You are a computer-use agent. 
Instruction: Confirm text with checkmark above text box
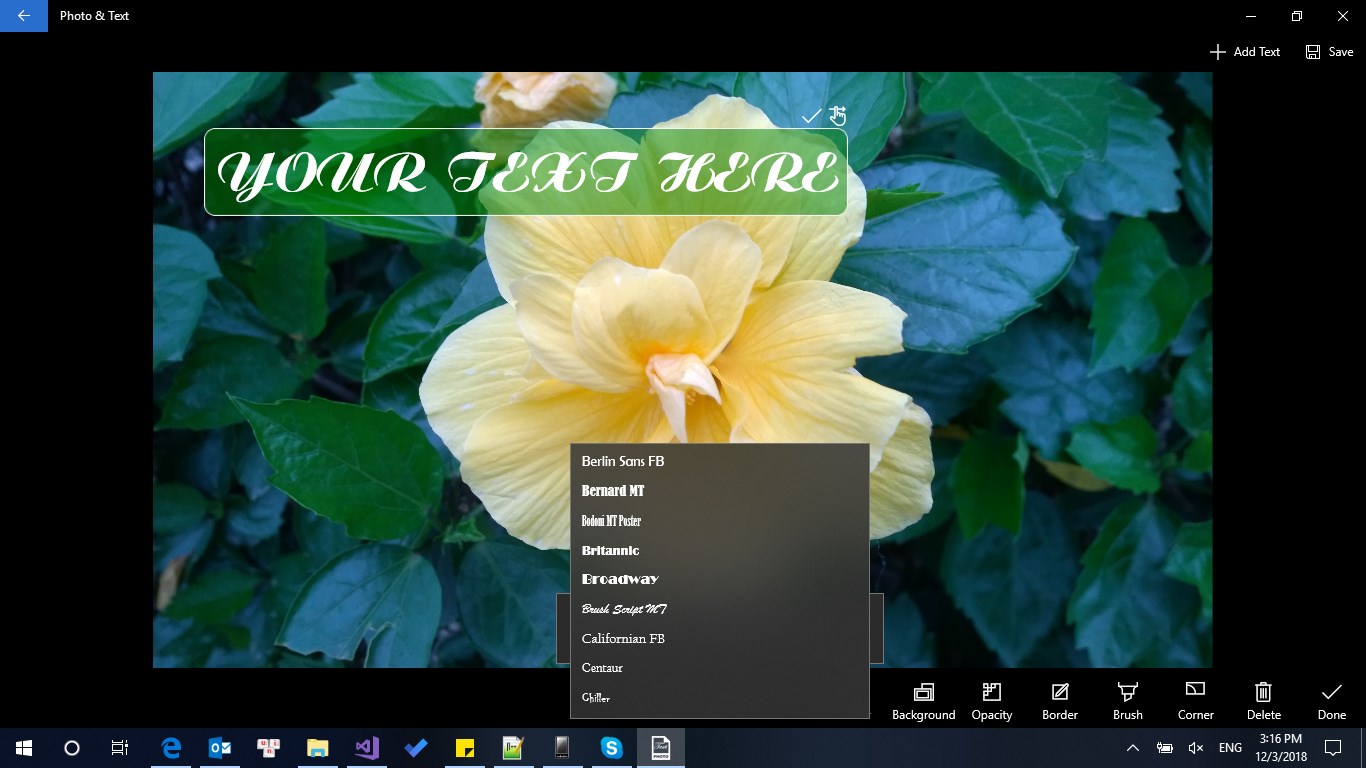[x=811, y=116]
